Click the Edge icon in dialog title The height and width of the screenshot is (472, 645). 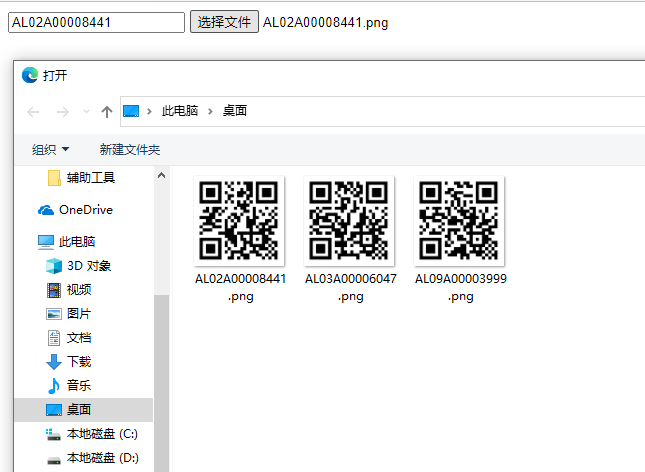30,75
